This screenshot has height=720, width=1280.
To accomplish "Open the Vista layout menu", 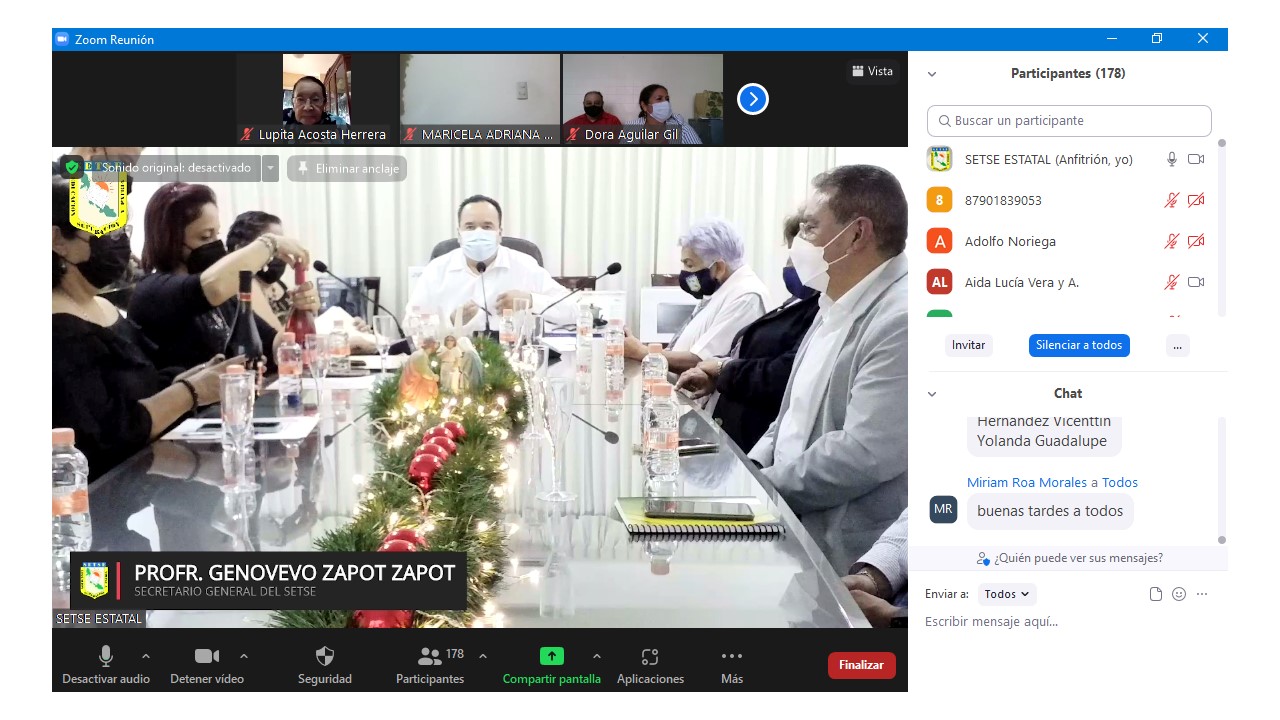I will coord(872,71).
